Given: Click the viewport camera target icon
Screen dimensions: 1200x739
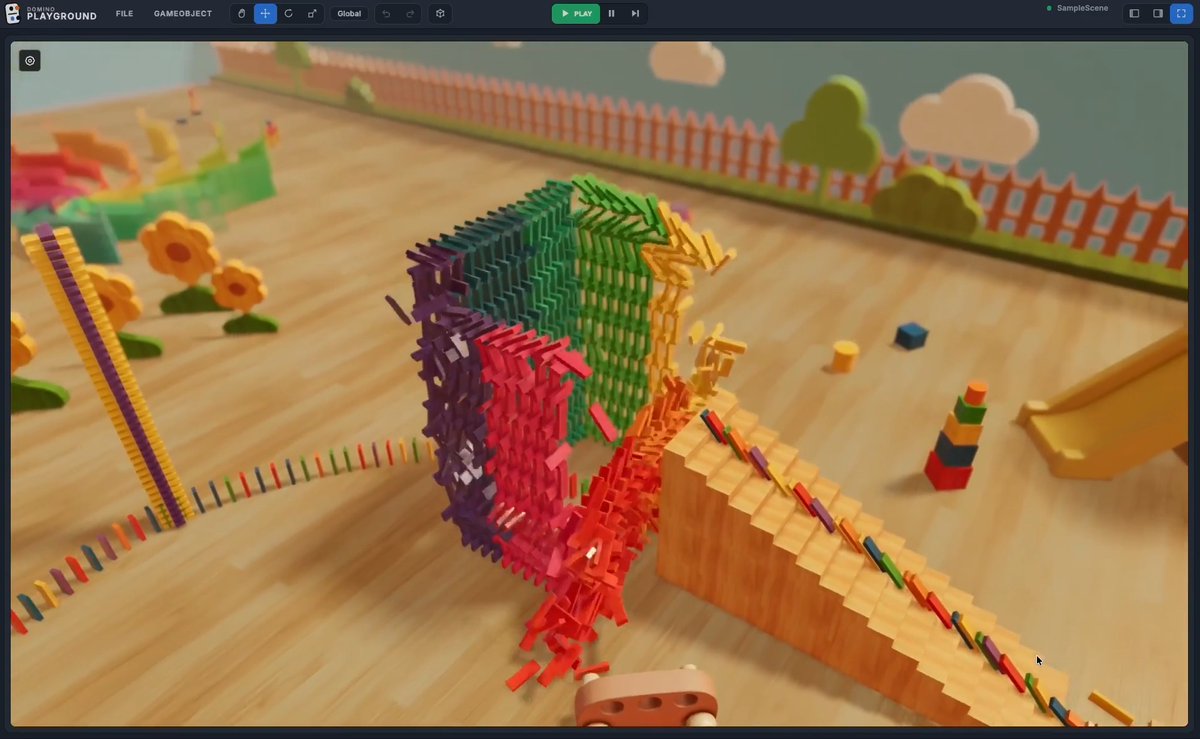Looking at the screenshot, I should [x=30, y=61].
